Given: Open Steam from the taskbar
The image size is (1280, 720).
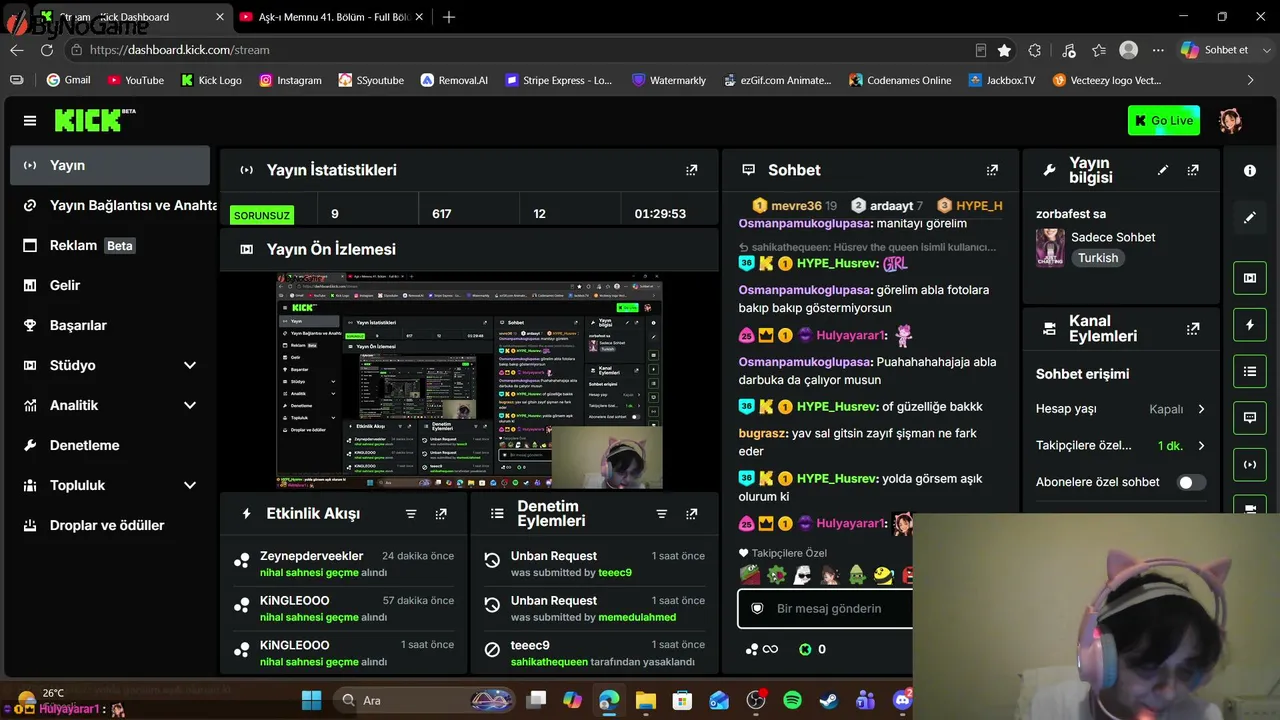Looking at the screenshot, I should point(829,700).
